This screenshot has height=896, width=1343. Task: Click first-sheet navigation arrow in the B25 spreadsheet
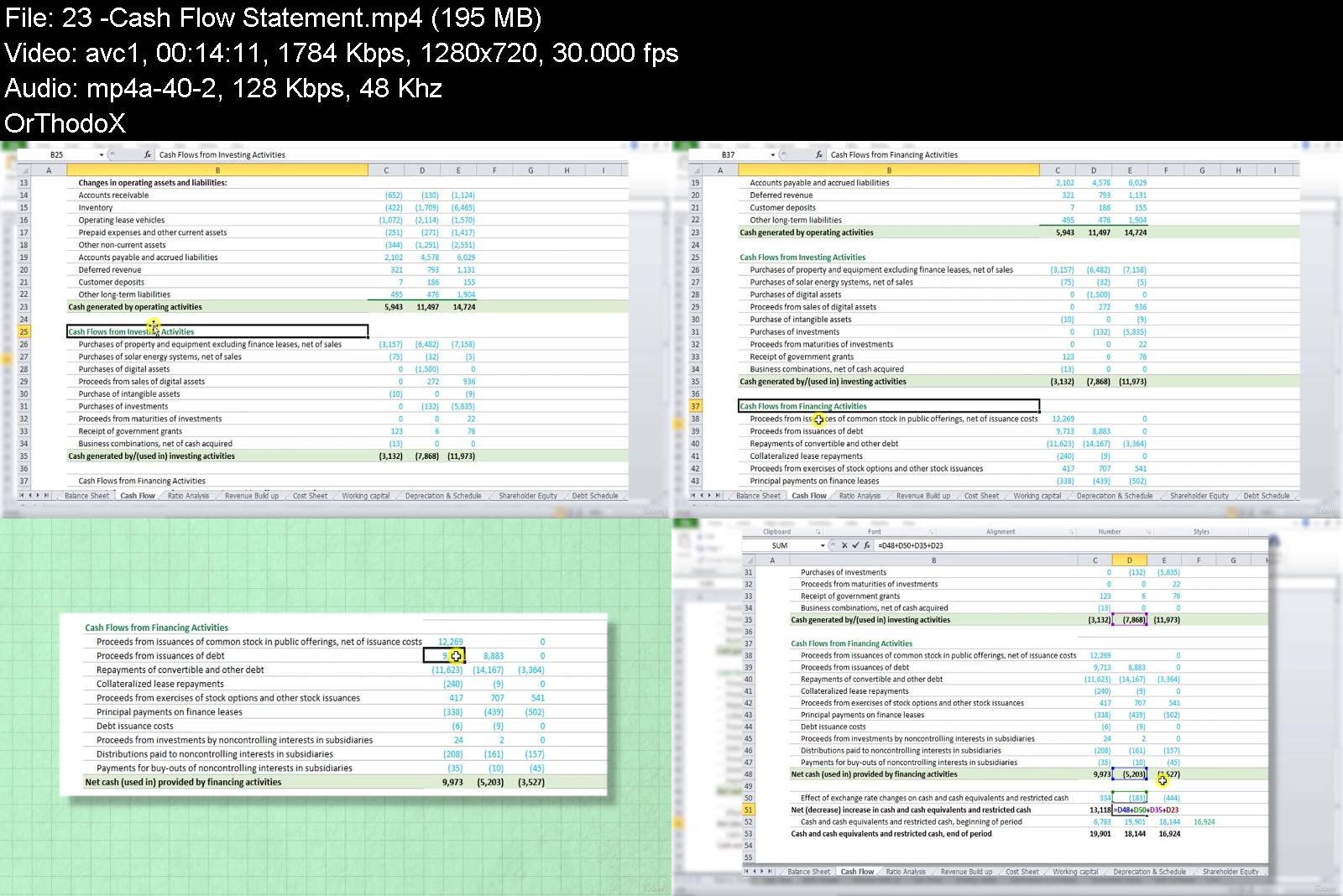(23, 495)
